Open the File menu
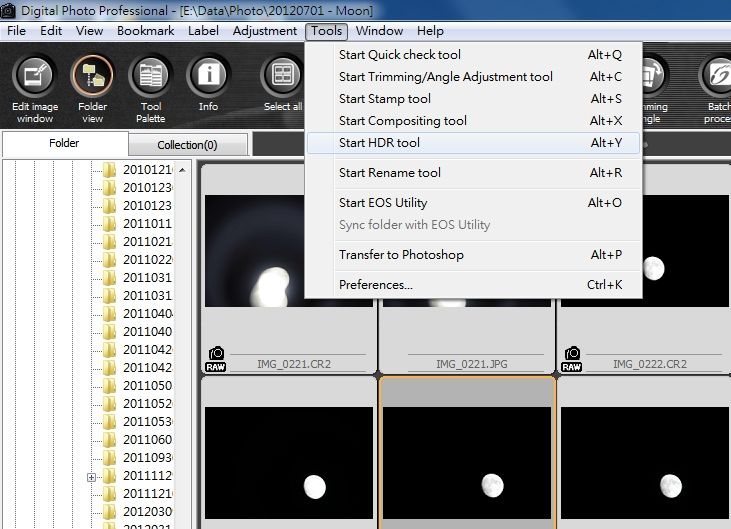Screen dimensions: 731x529 coord(16,31)
